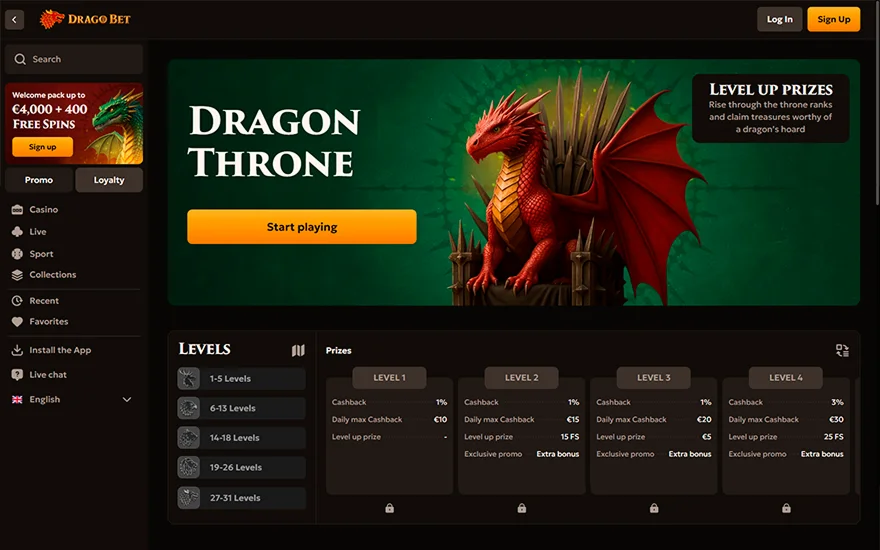Open the Favorites menu label
The height and width of the screenshot is (550, 880).
click(49, 322)
